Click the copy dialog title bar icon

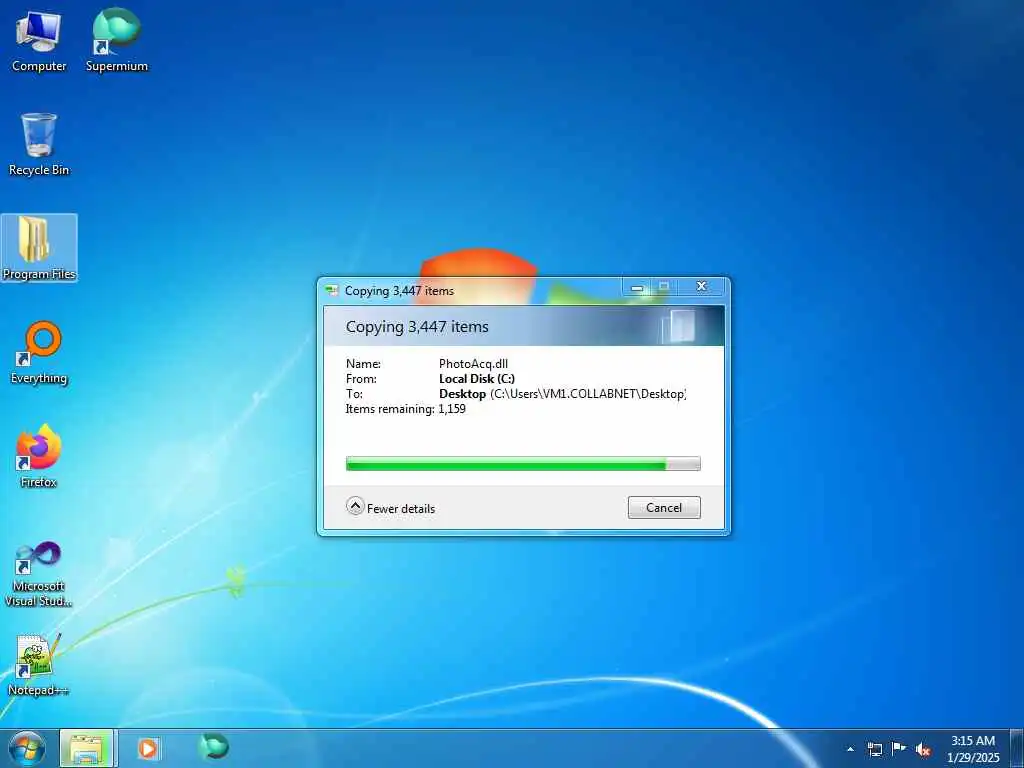coord(332,291)
